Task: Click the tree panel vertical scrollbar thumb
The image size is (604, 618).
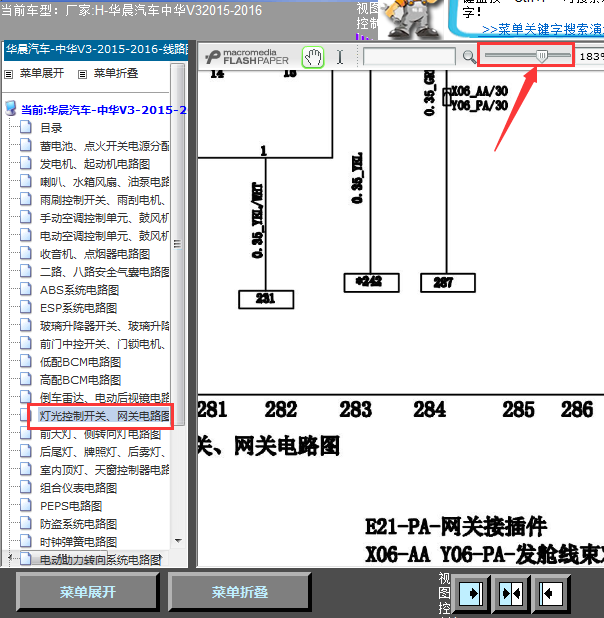Action: [x=178, y=244]
